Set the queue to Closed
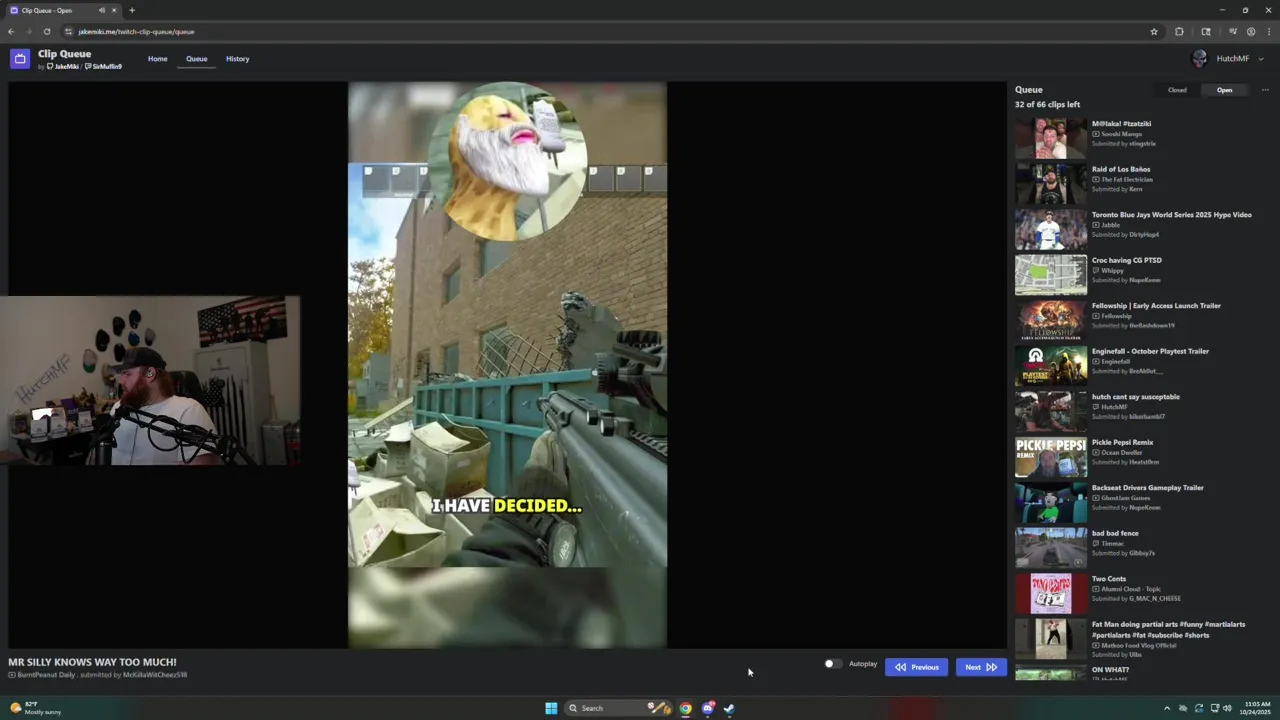This screenshot has width=1280, height=720. tap(1177, 90)
